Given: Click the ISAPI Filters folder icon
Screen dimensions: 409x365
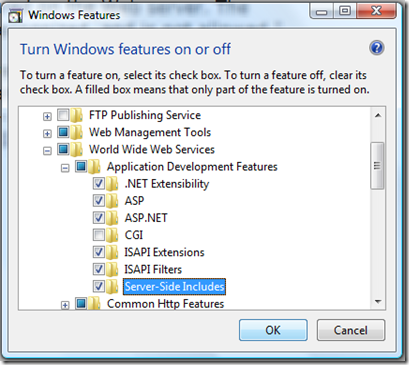Looking at the screenshot, I should pos(112,269).
